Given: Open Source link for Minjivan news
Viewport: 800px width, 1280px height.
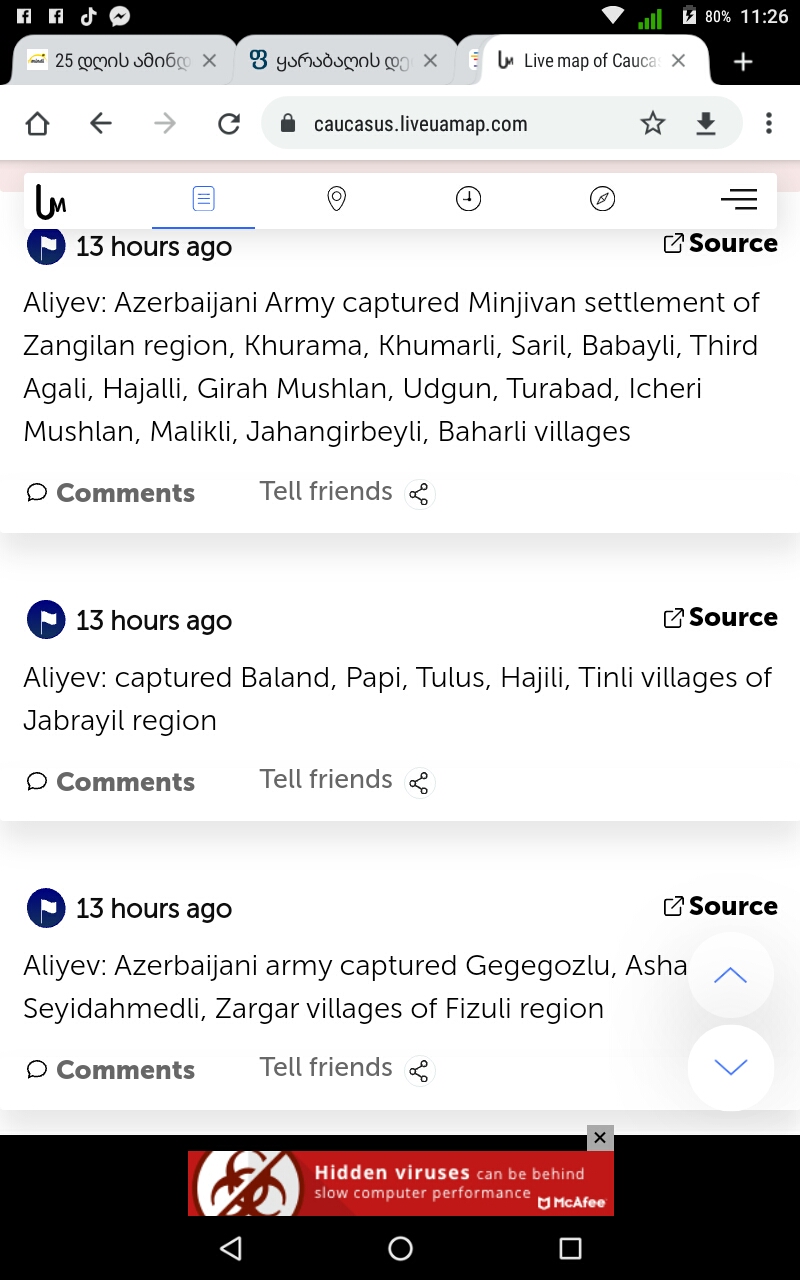Looking at the screenshot, I should click(721, 243).
